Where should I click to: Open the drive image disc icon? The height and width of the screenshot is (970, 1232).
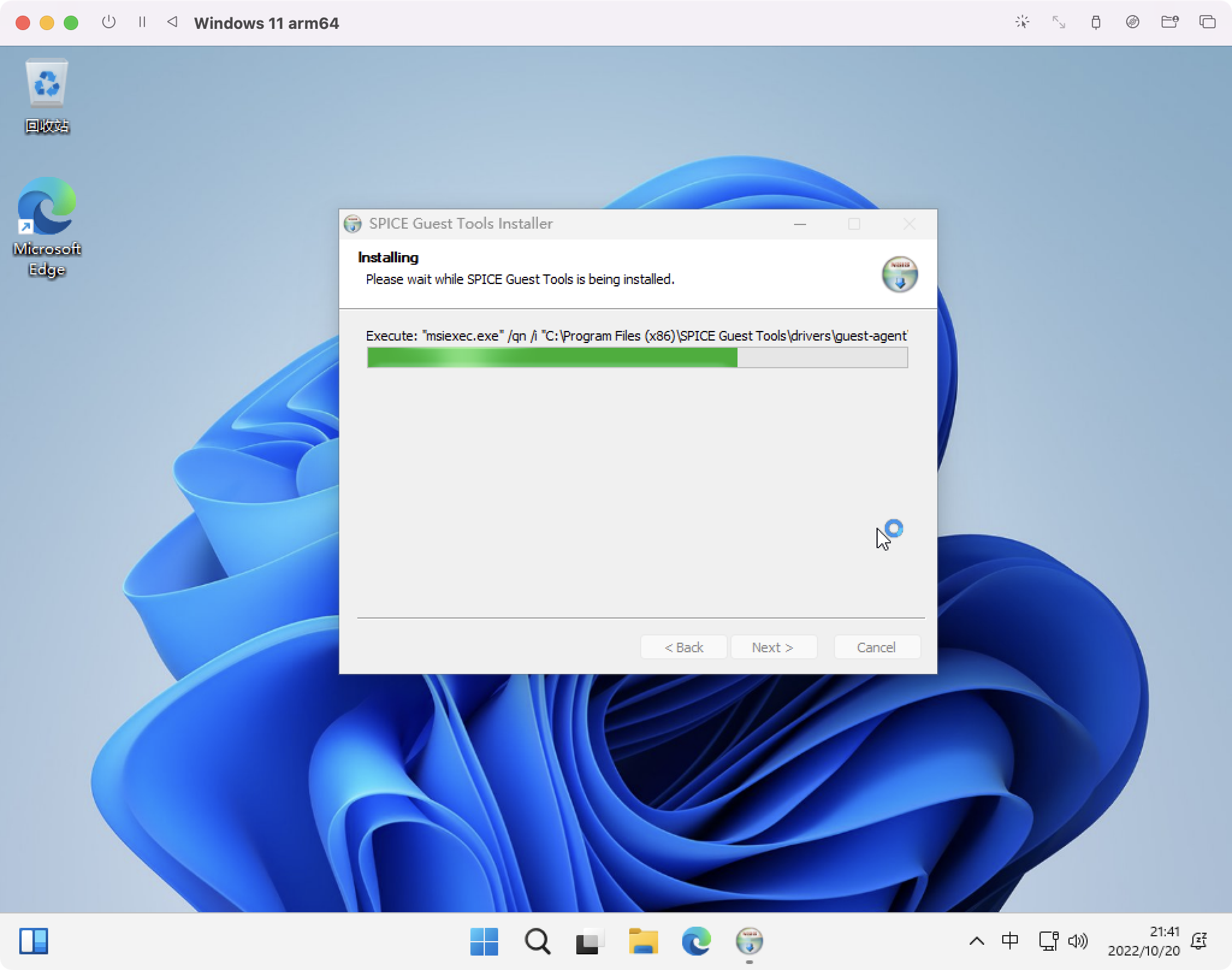click(x=1133, y=22)
